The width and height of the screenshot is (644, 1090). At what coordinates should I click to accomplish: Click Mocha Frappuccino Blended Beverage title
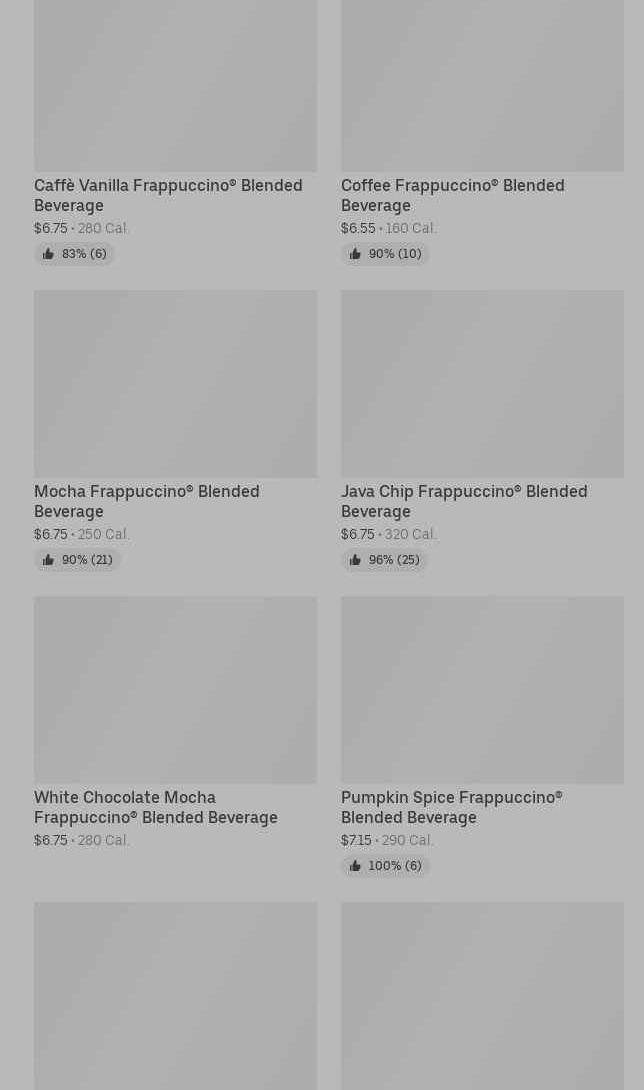147,501
